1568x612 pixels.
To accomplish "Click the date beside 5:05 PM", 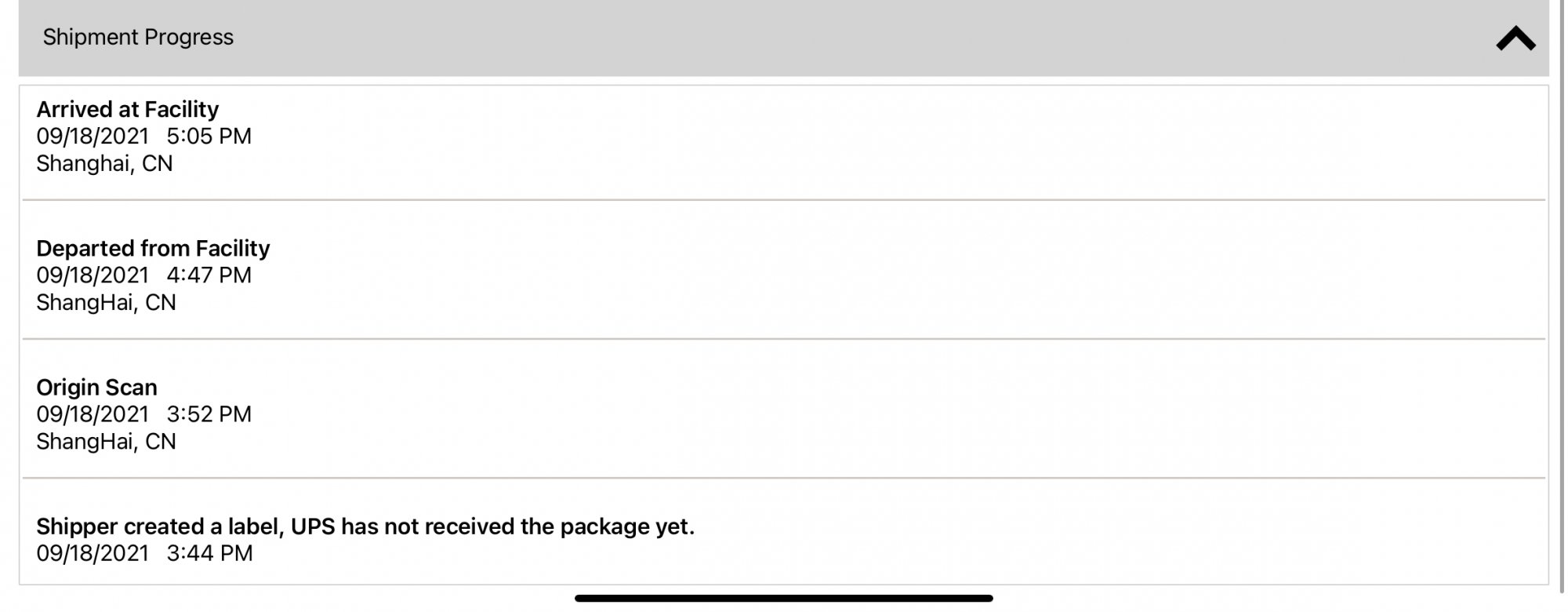I will click(93, 136).
